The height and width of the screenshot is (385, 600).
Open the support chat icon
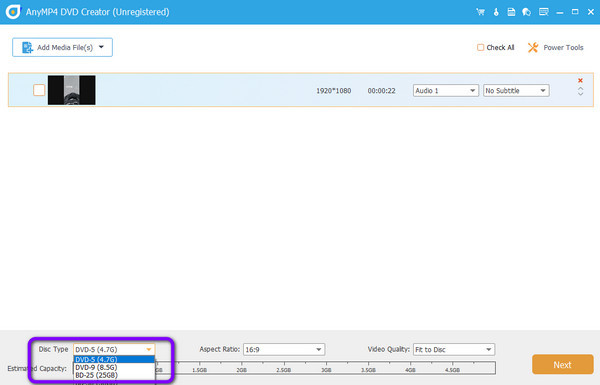pos(527,12)
